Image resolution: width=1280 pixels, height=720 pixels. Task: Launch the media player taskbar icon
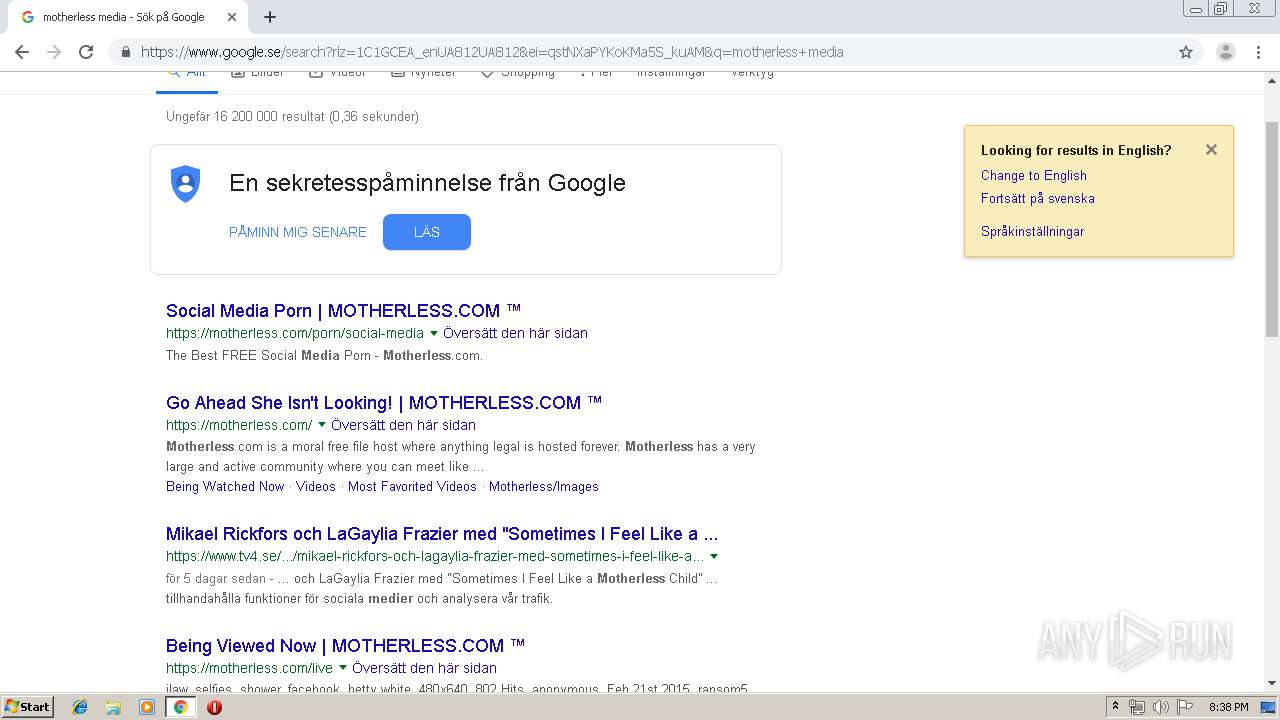pyautogui.click(x=147, y=707)
